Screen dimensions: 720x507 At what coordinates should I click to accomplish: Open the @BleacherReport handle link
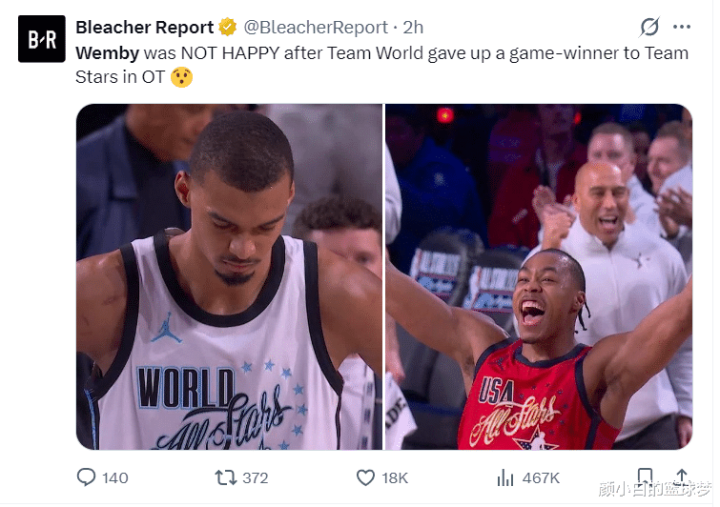coord(315,28)
